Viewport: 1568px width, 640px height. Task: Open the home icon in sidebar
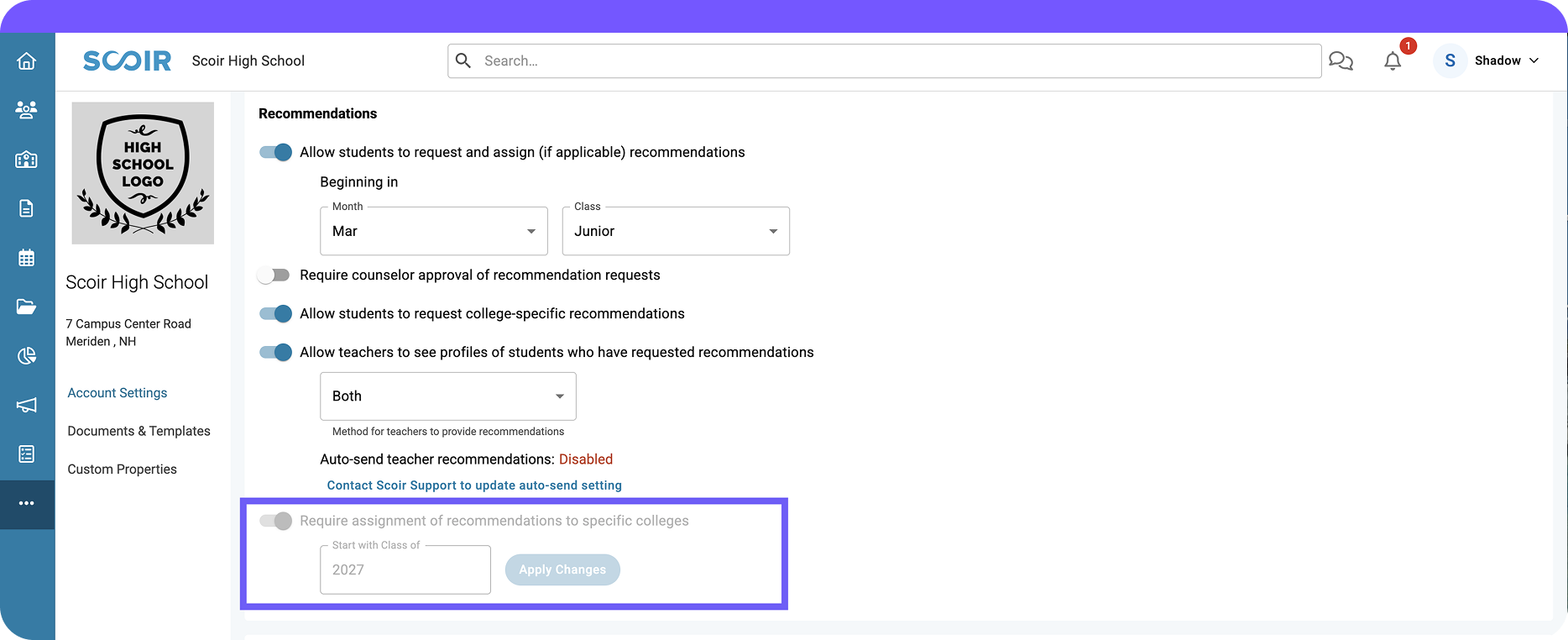pyautogui.click(x=27, y=61)
